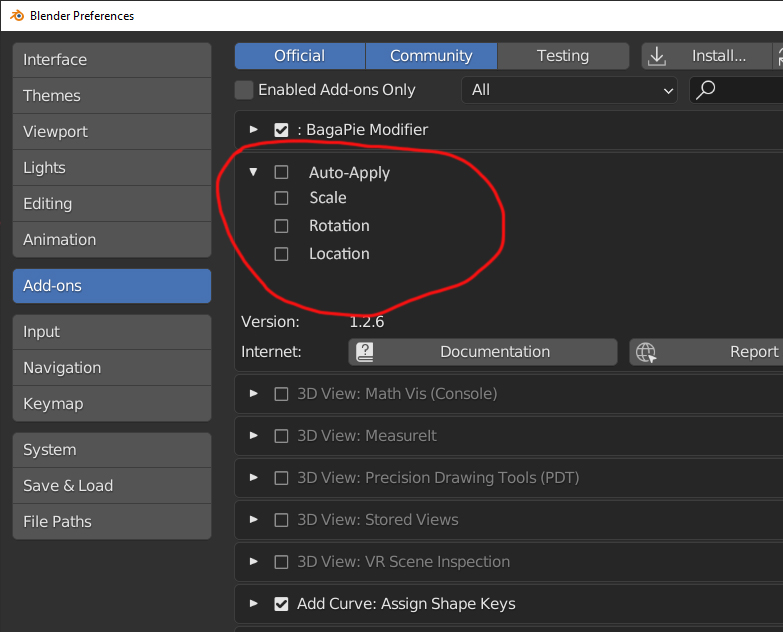Image resolution: width=783 pixels, height=632 pixels.
Task: Tick the Scale checkbox
Action: pyautogui.click(x=281, y=198)
